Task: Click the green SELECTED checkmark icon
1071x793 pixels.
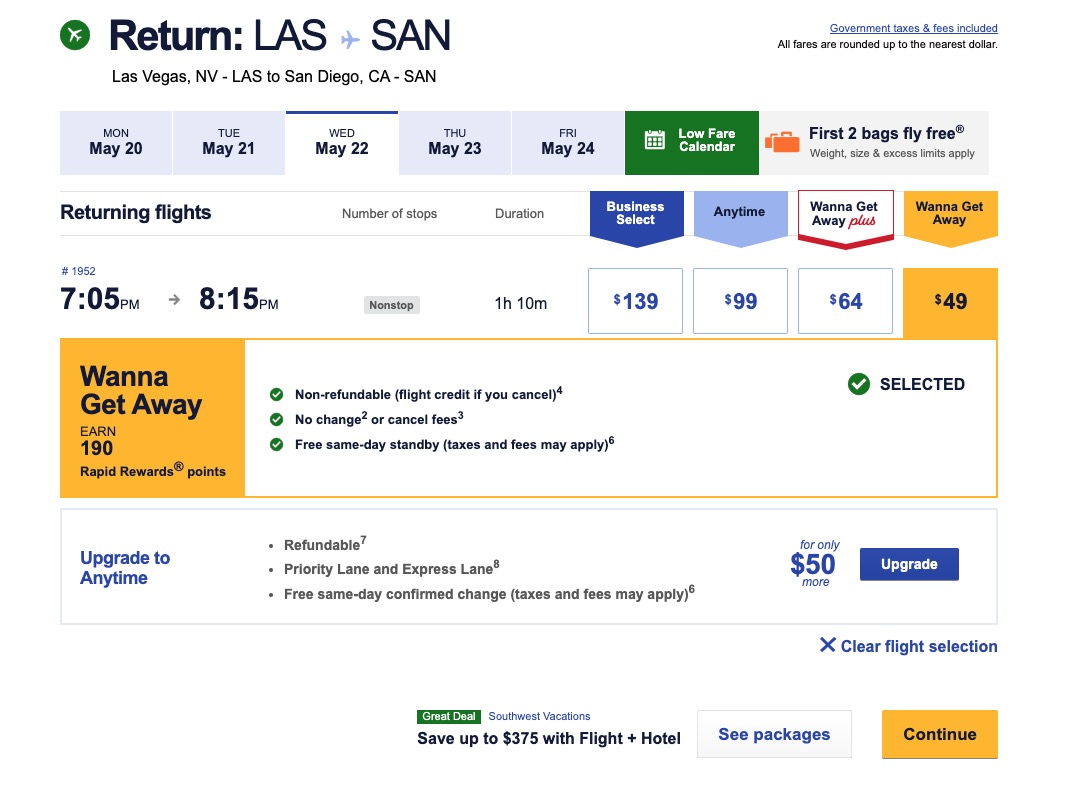Action: pyautogui.click(x=858, y=384)
